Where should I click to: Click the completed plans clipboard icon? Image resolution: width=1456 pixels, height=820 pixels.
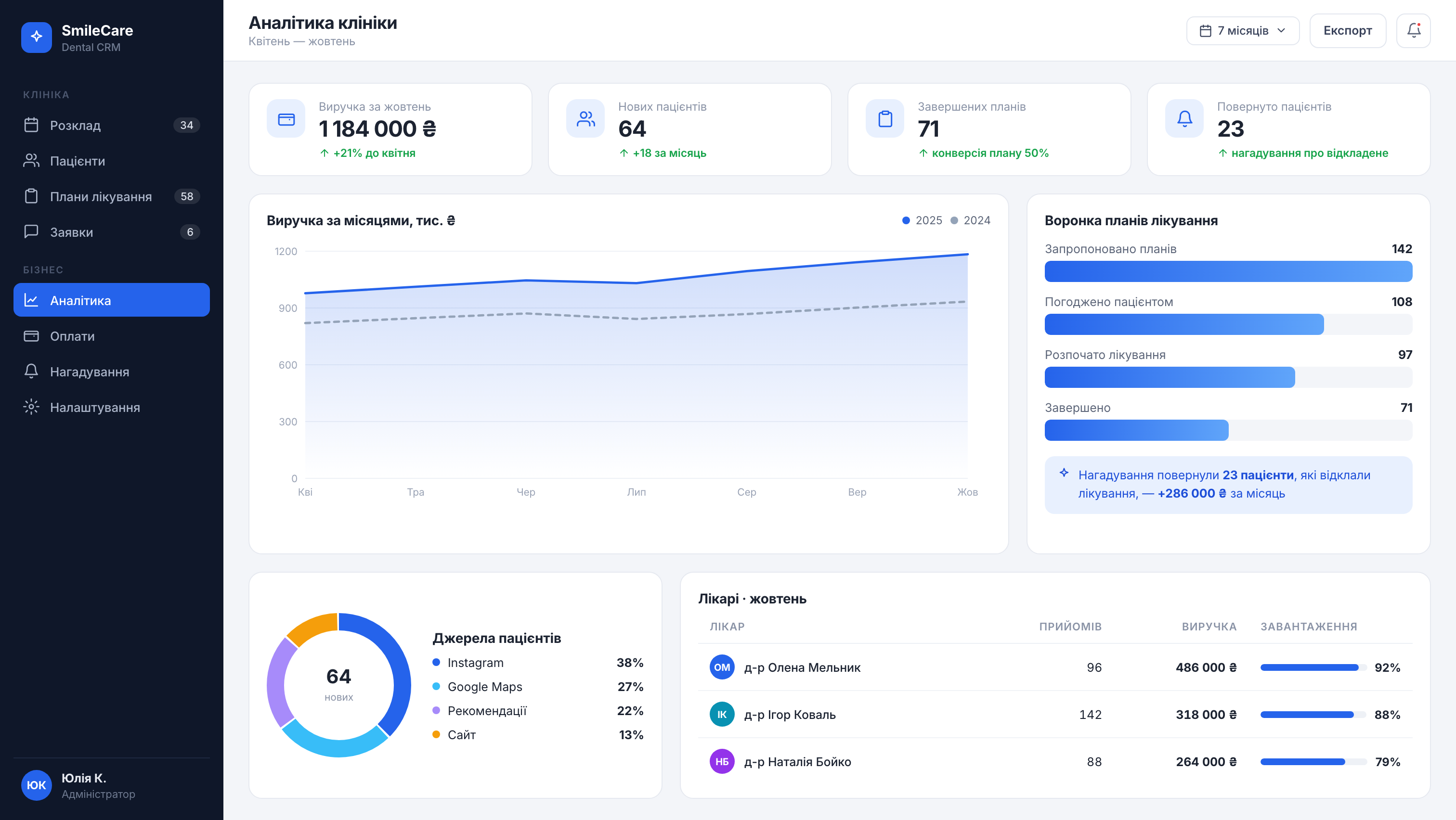(885, 119)
